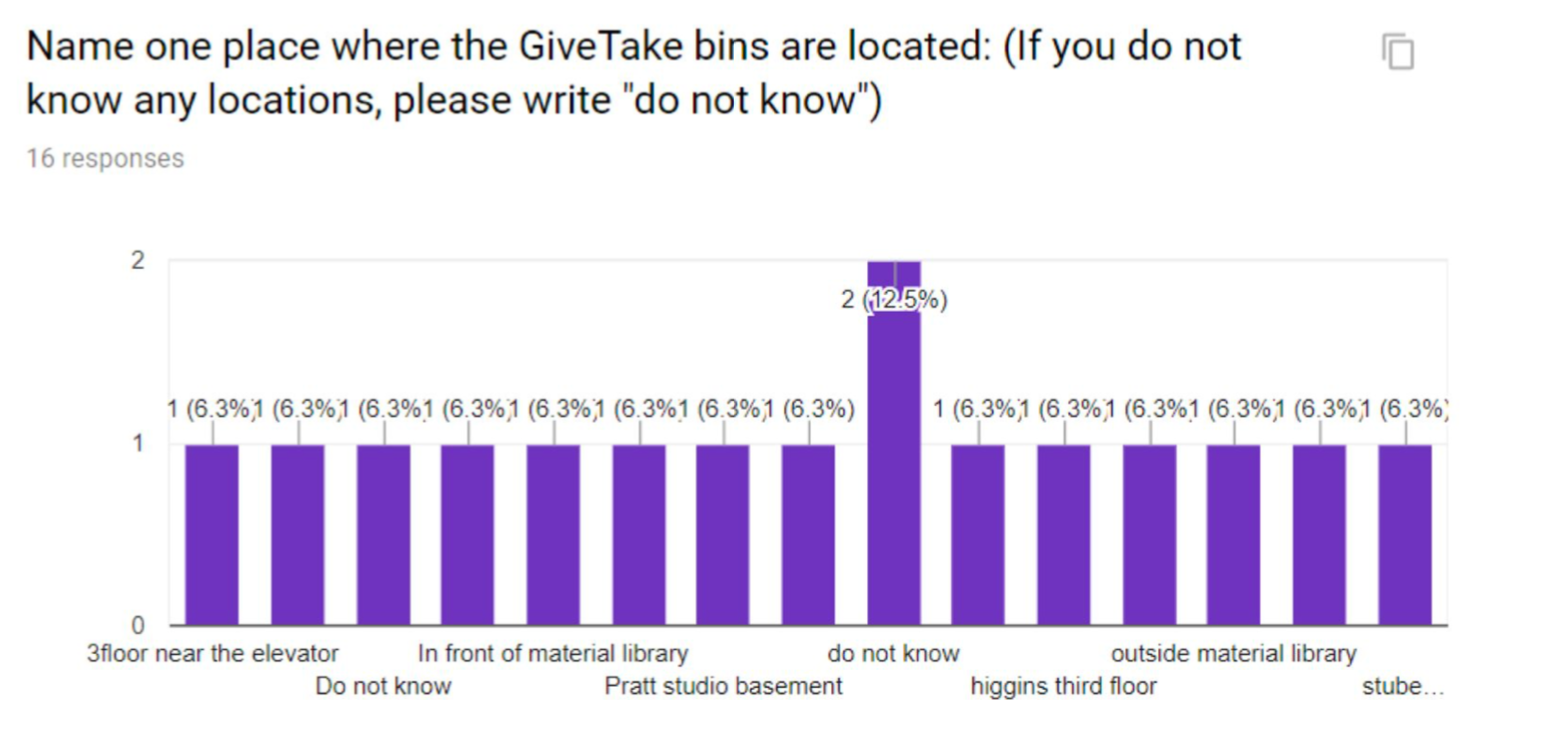Click the y-axis value '2'
Image resolution: width=1542 pixels, height=744 pixels.
coord(139,260)
